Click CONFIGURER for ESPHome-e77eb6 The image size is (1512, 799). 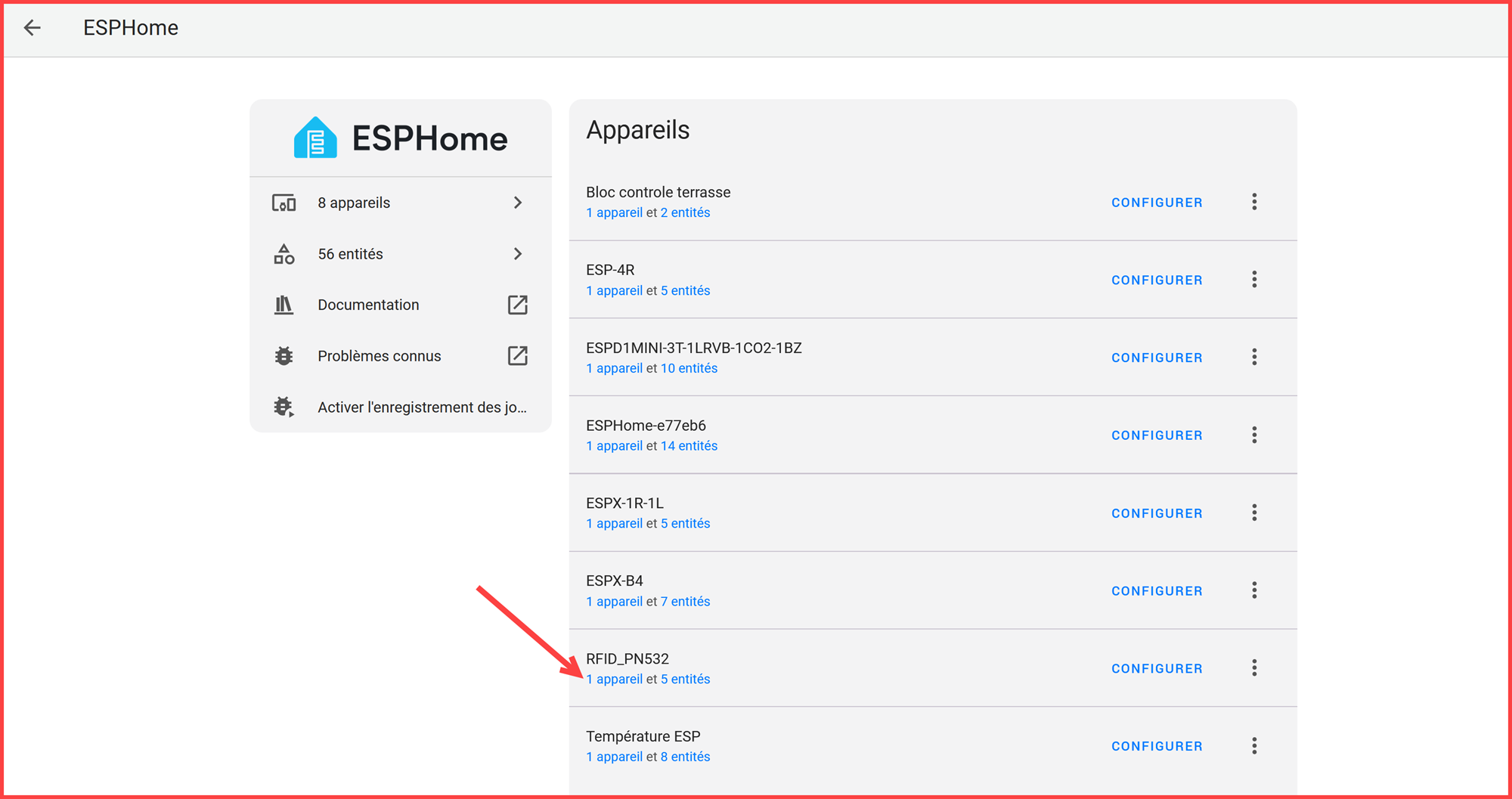[x=1157, y=435]
